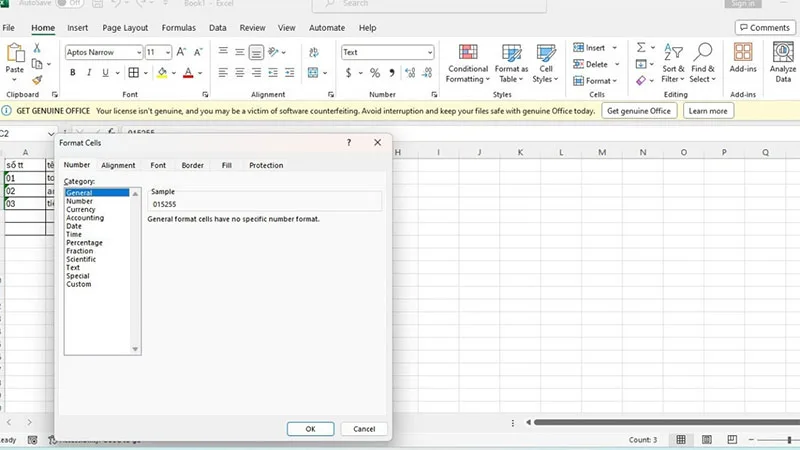Screen dimensions: 800x450
Task: Click Help question mark in Format Cells
Action: point(349,142)
